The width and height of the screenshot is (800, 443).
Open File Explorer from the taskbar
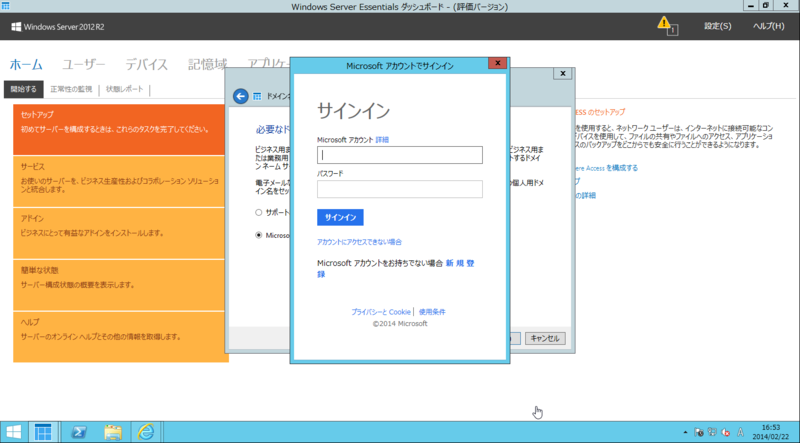point(113,432)
